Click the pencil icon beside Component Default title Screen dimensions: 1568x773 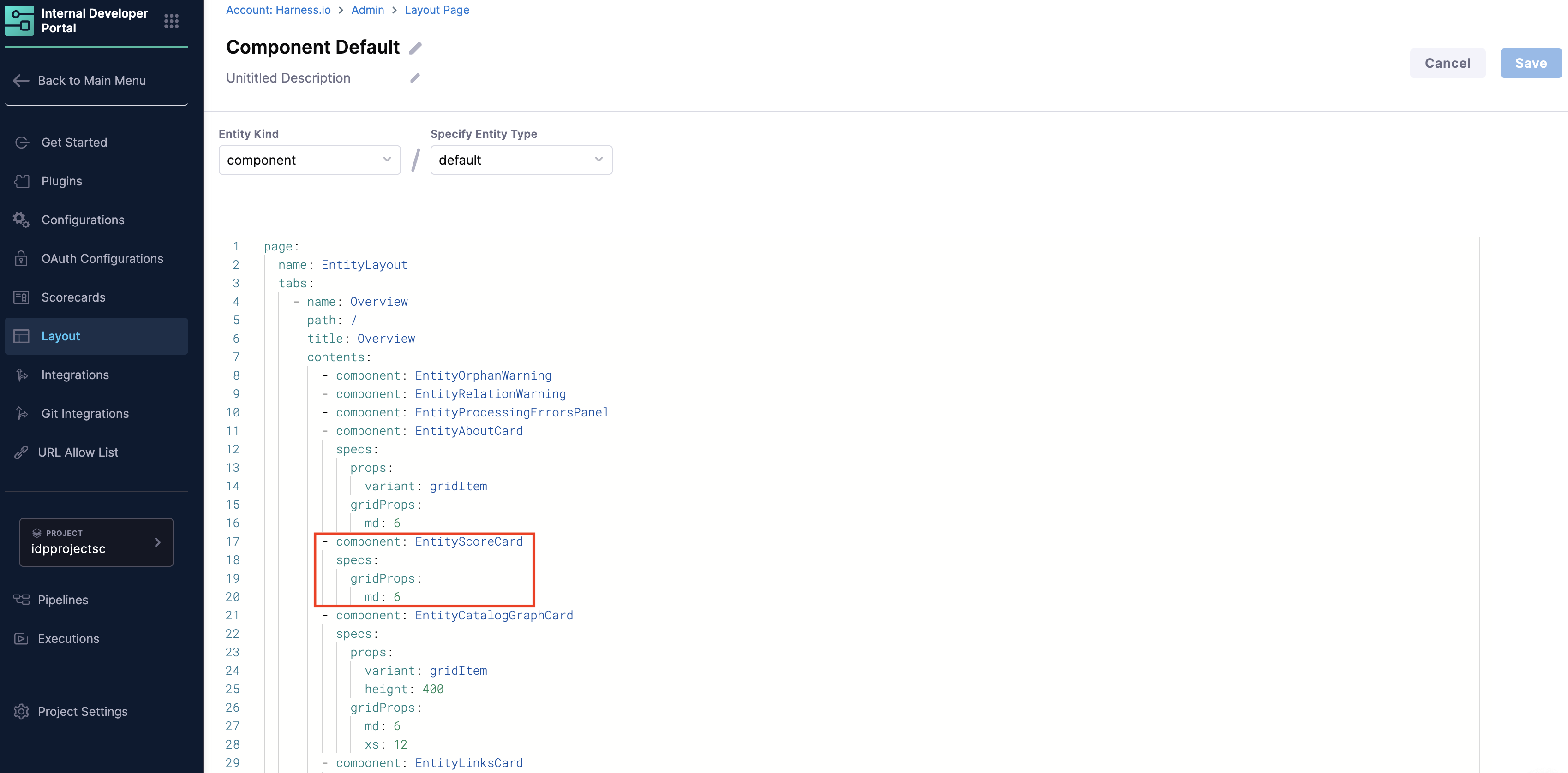click(415, 48)
